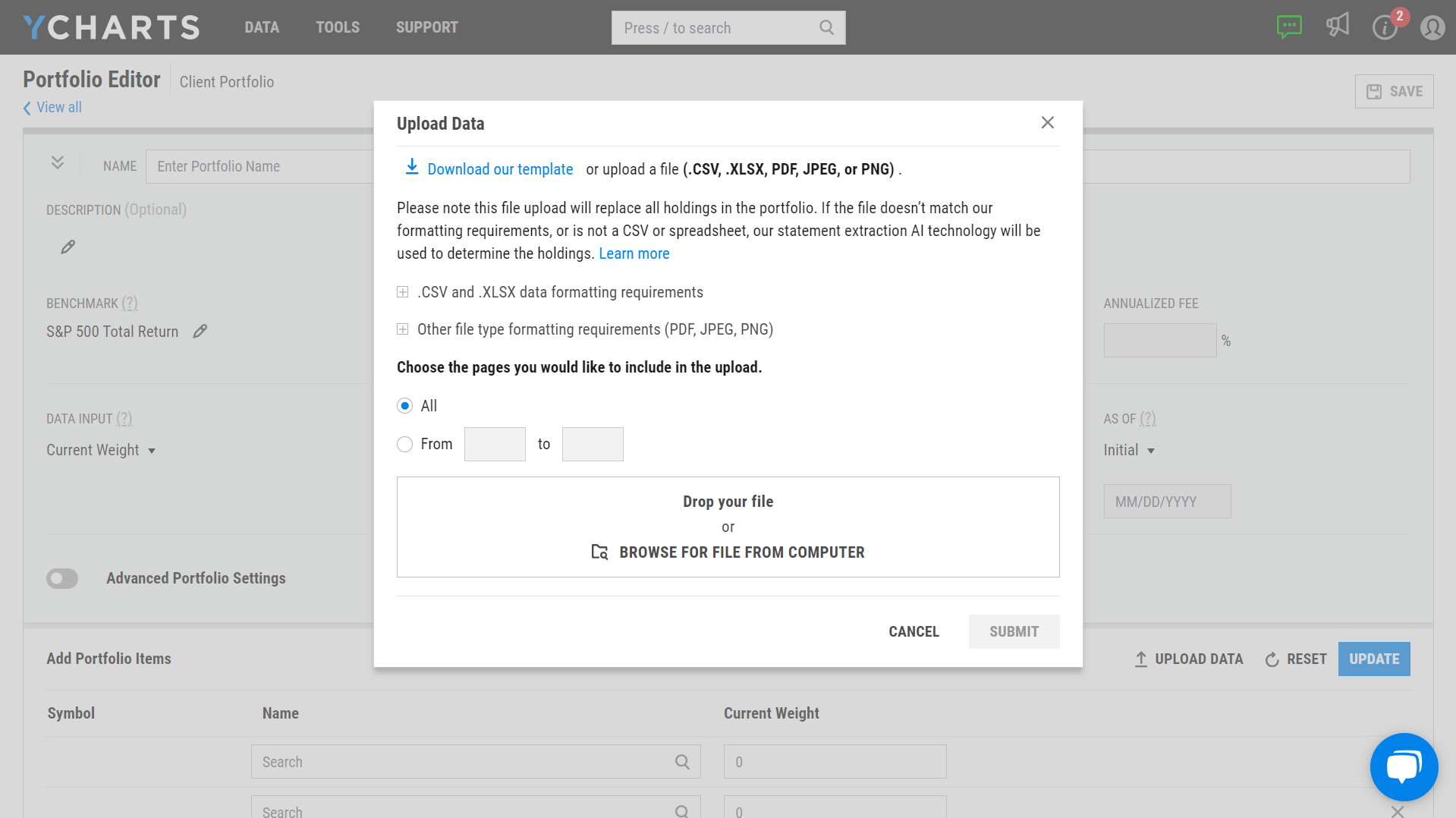Expand CSV and XLSX formatting requirements
Screen dimensions: 1456x818
point(403,292)
